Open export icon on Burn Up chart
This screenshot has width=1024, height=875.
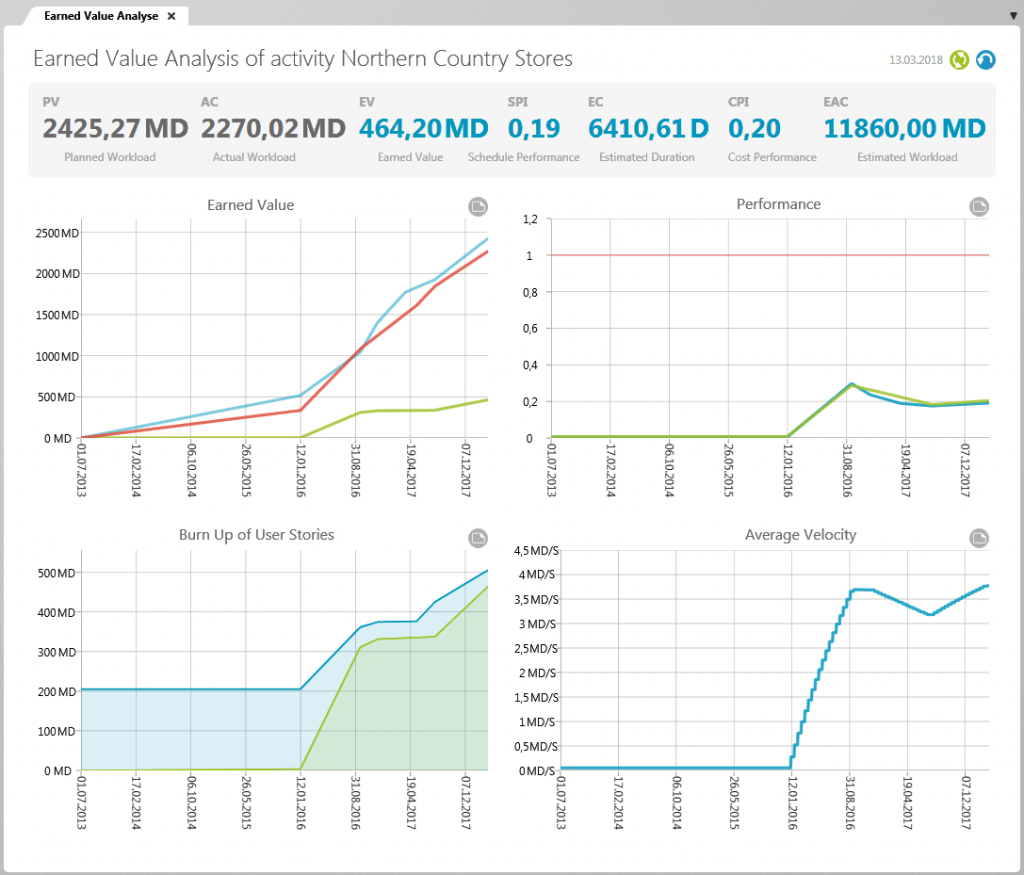[x=477, y=538]
